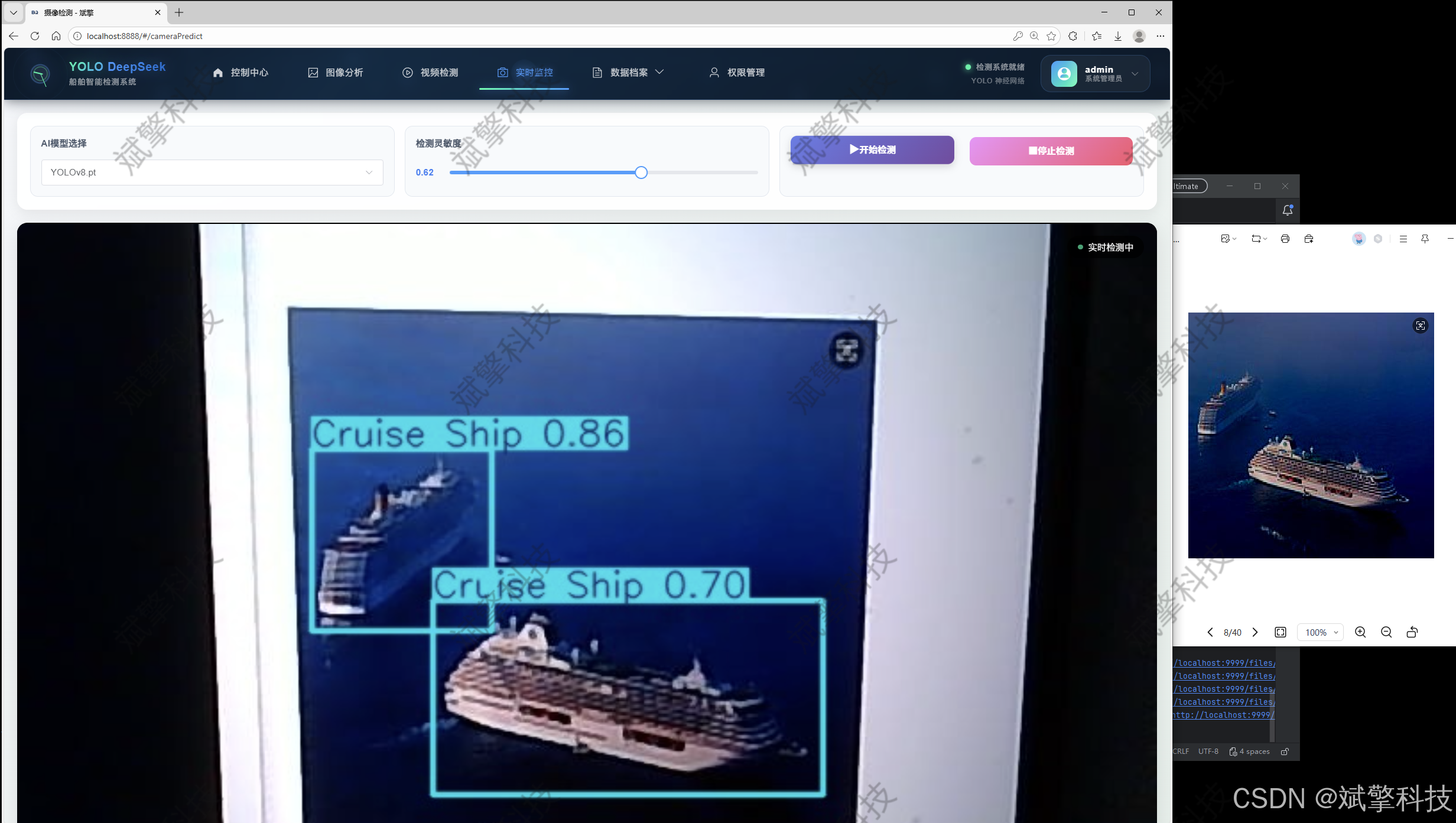Pin the image viewer window
This screenshot has height=823, width=1456.
coord(1425,239)
